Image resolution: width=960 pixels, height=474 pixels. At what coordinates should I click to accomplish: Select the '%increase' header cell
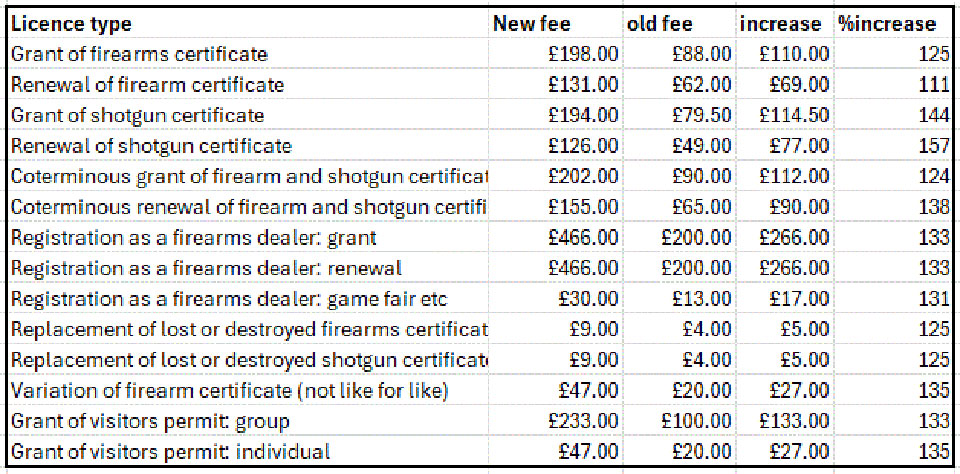(888, 24)
